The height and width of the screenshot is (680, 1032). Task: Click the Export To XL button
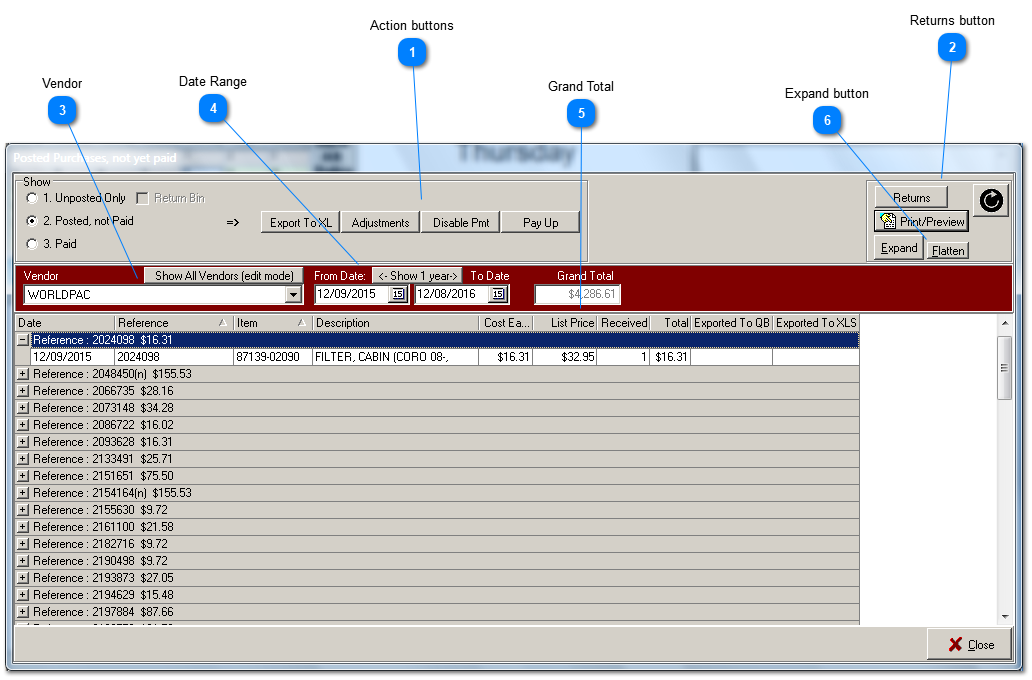[300, 223]
